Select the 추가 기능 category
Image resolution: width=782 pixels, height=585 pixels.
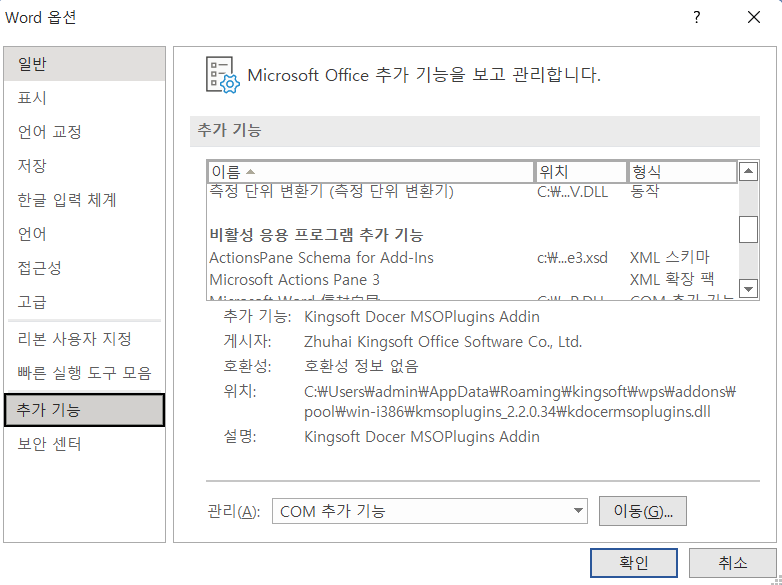84,410
